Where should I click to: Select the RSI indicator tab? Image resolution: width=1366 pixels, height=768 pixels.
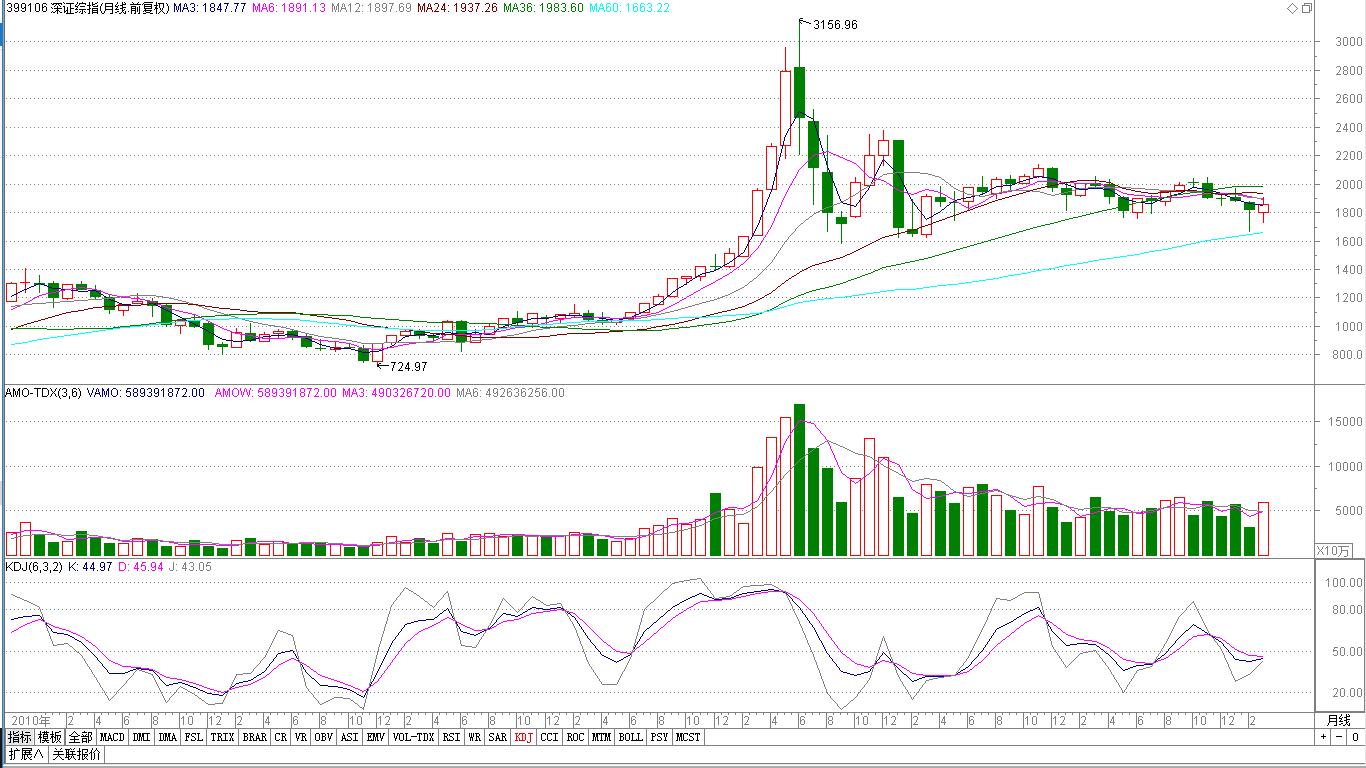tap(451, 737)
